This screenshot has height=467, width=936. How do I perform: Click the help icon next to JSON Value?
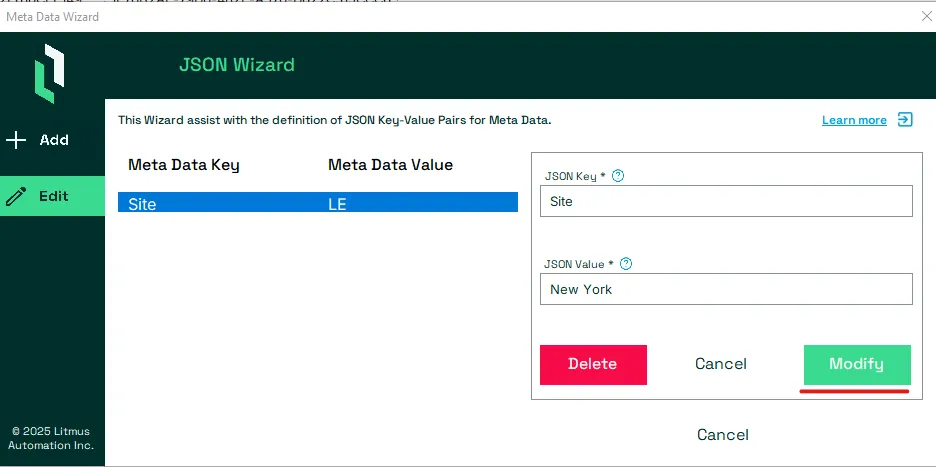[626, 263]
